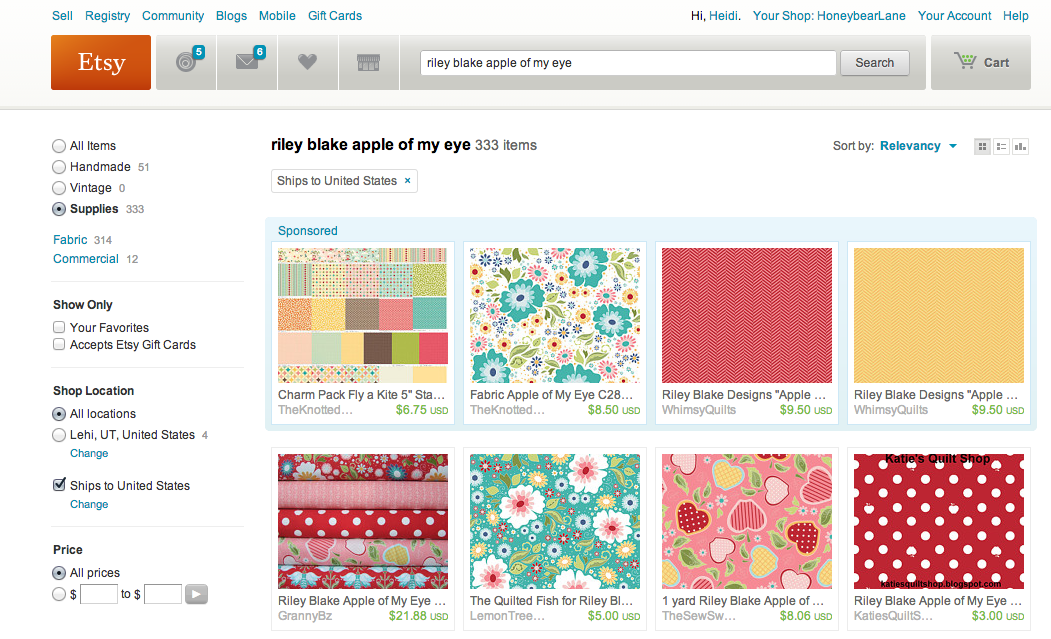Visit the WhimsyQuilts shop under red chevron
Viewport: 1051px width, 639px height.
point(699,410)
